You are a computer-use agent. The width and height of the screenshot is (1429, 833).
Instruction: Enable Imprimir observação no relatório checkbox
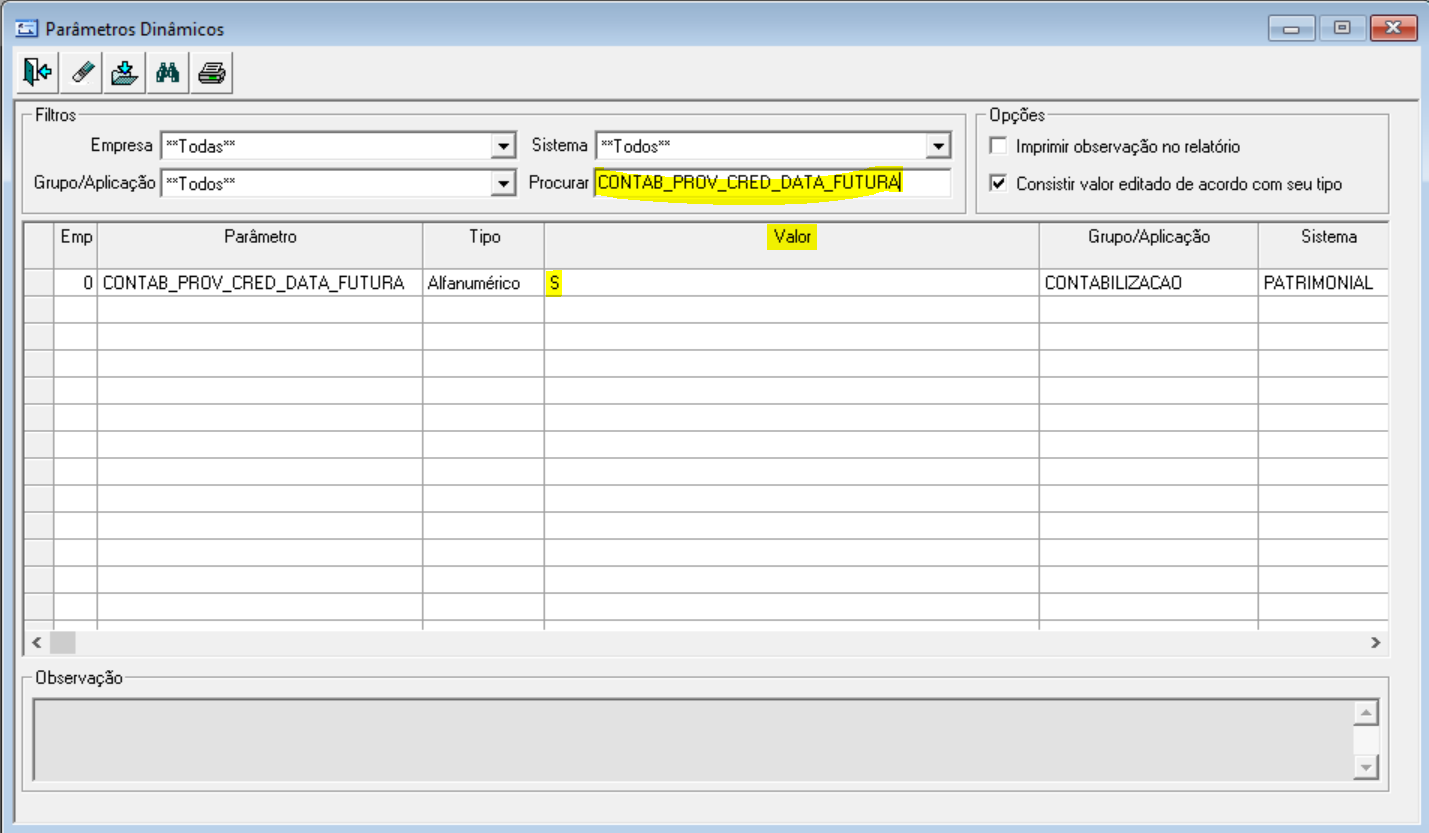pos(998,146)
